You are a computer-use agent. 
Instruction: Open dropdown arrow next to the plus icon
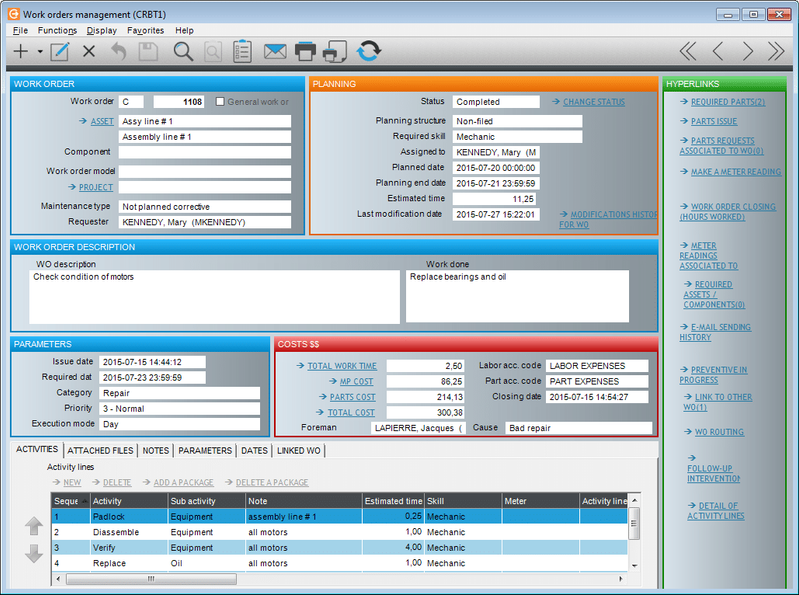coord(40,51)
